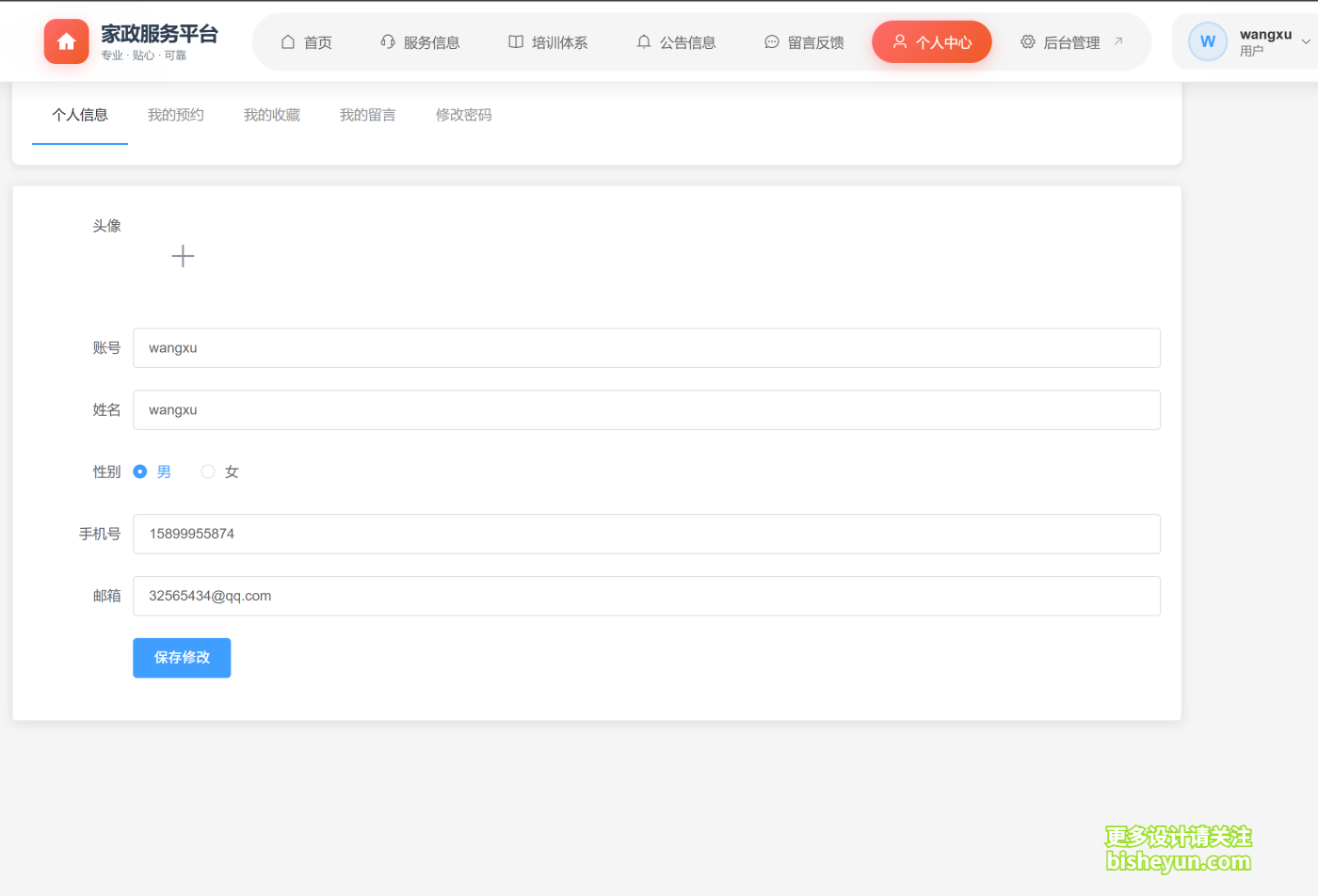Select the 男 gender radio button
The image size is (1318, 896).
coord(140,472)
